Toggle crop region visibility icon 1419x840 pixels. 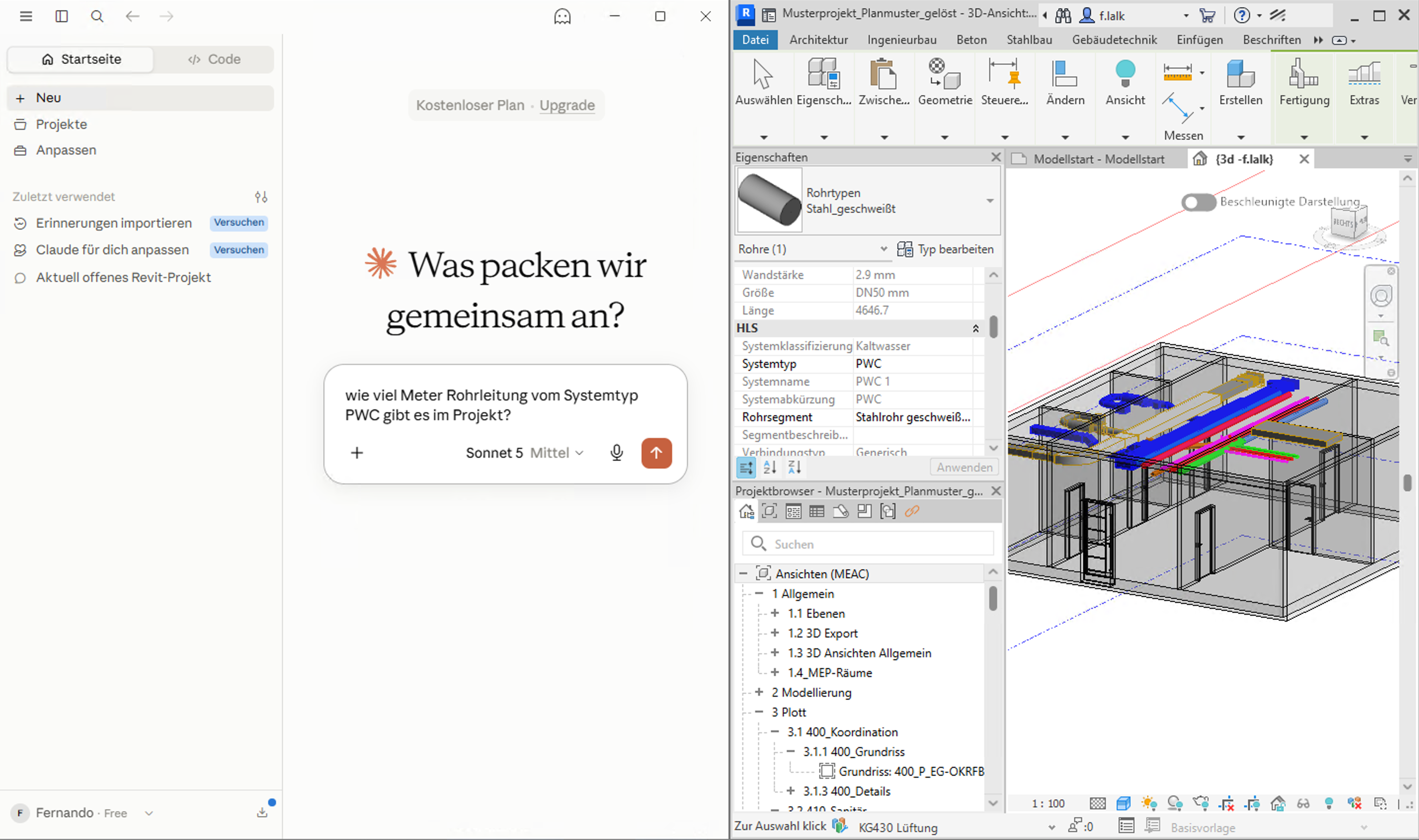[x=1252, y=804]
